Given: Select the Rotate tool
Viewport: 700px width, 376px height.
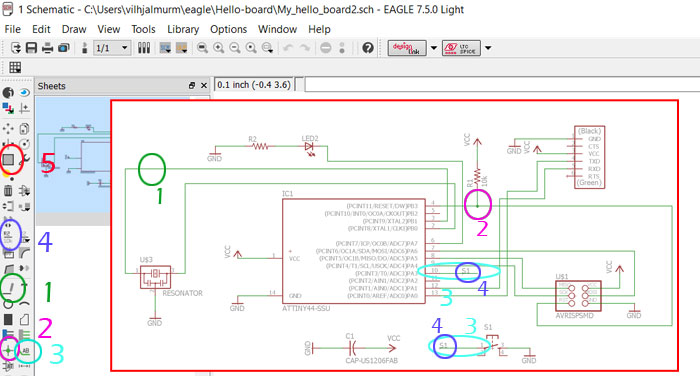Looking at the screenshot, I should 25,144.
